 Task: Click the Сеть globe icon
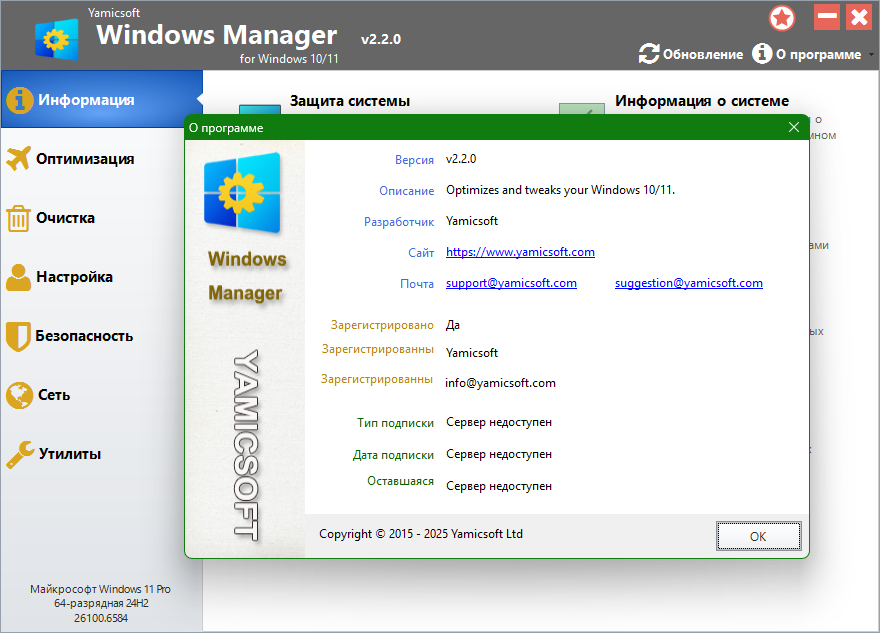coord(19,395)
